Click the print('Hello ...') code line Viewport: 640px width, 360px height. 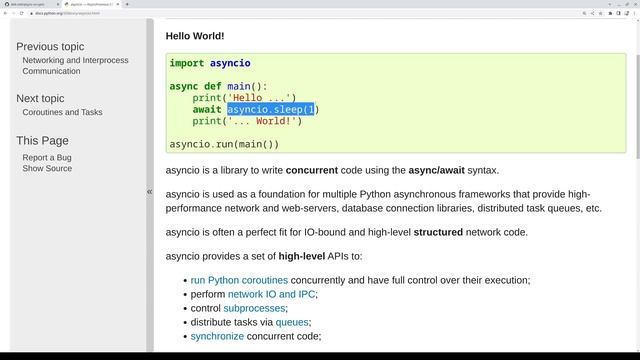[244, 98]
